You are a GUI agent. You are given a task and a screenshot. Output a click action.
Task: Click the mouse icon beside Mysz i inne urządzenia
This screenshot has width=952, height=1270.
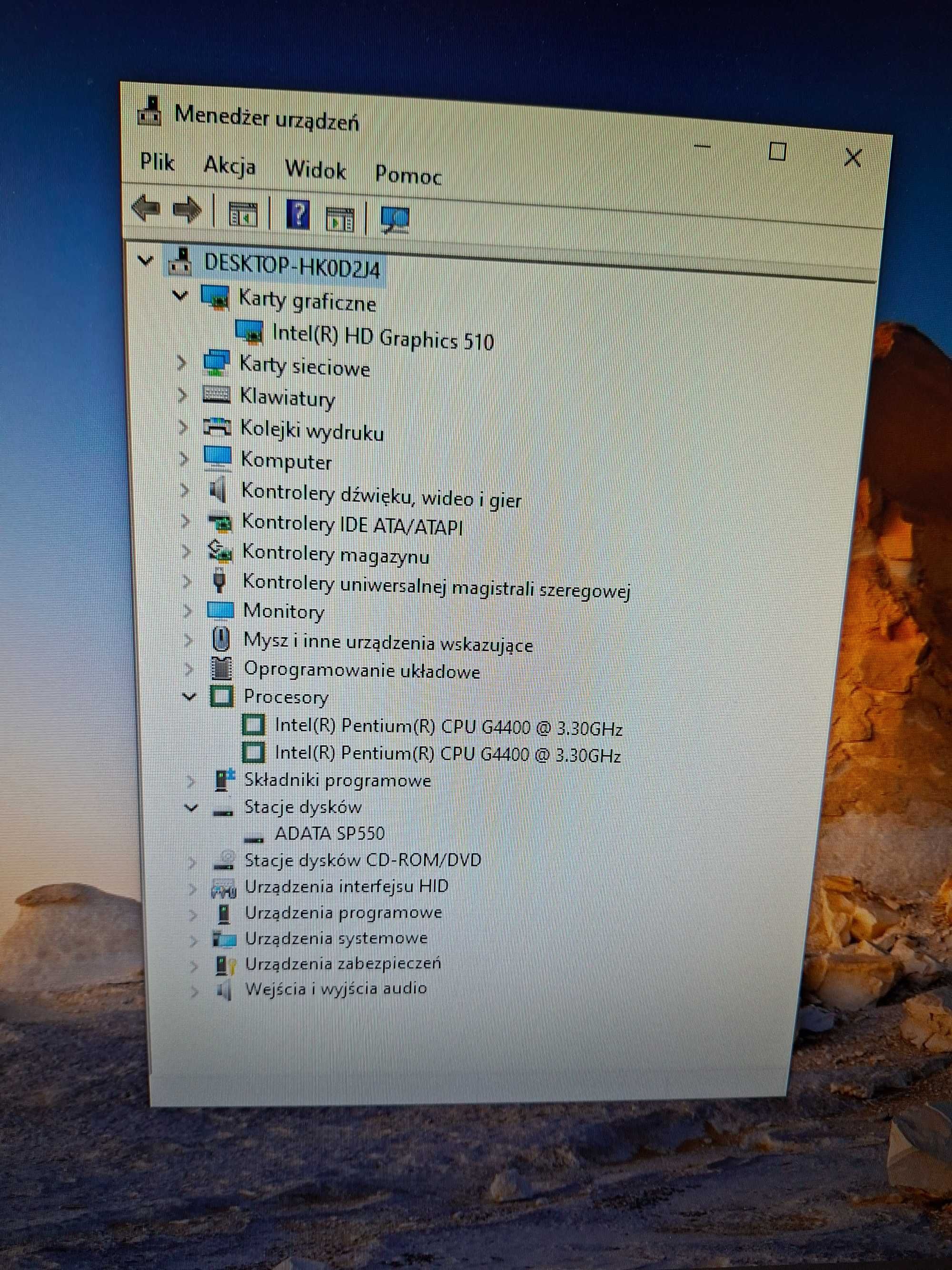221,639
